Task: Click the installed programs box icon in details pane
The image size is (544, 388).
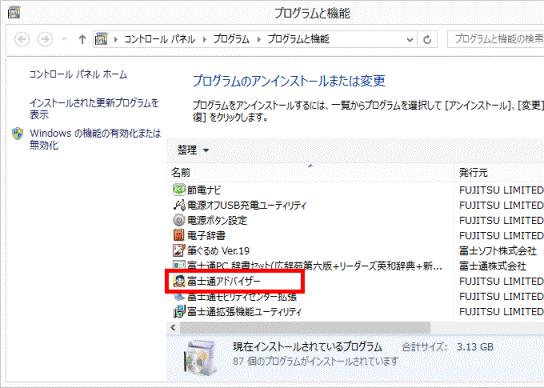Action: click(201, 357)
